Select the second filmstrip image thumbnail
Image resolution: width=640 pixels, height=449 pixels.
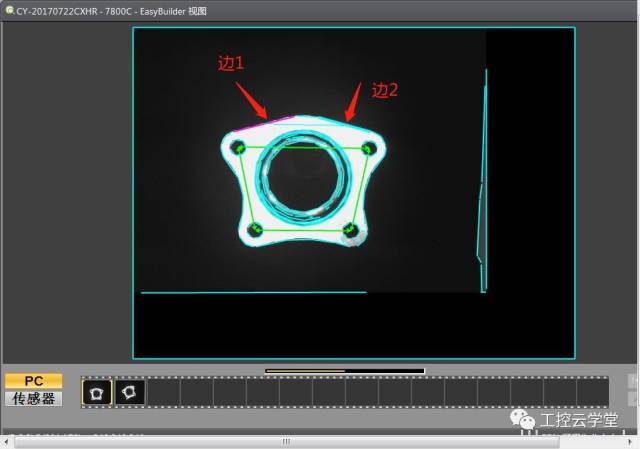pyautogui.click(x=130, y=392)
